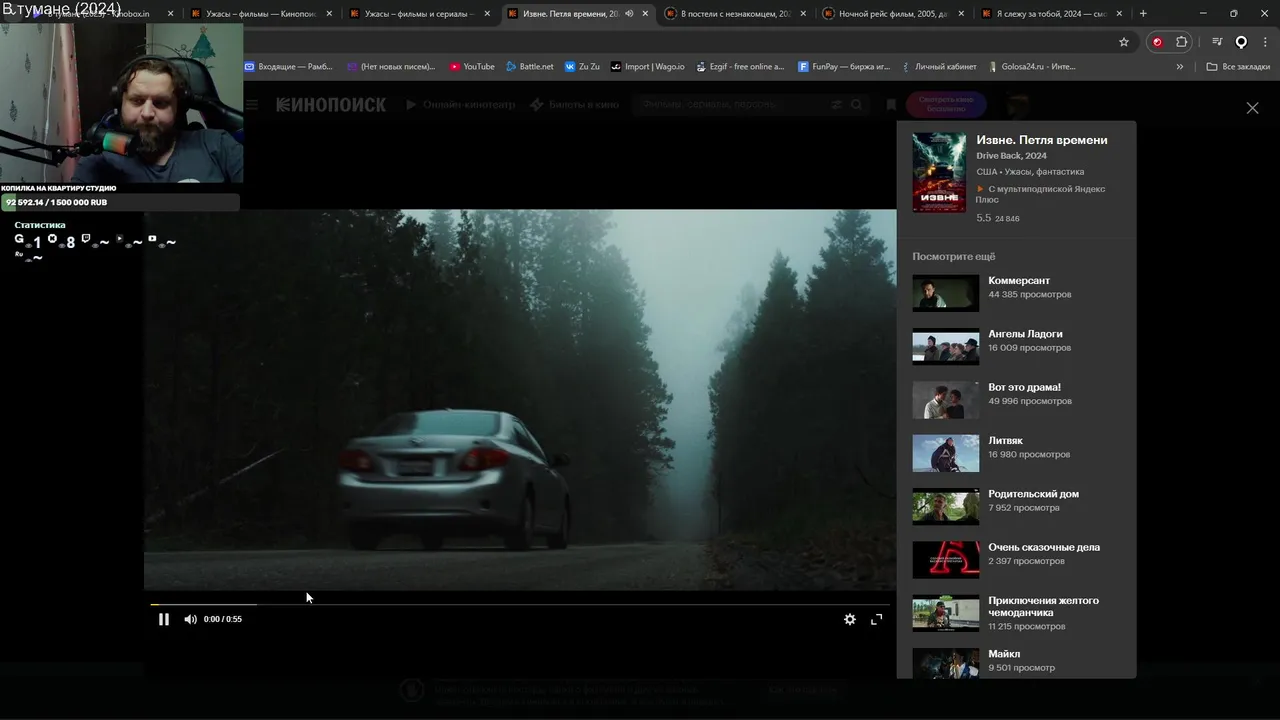
Task: Pause the trailer playback
Action: [164, 619]
